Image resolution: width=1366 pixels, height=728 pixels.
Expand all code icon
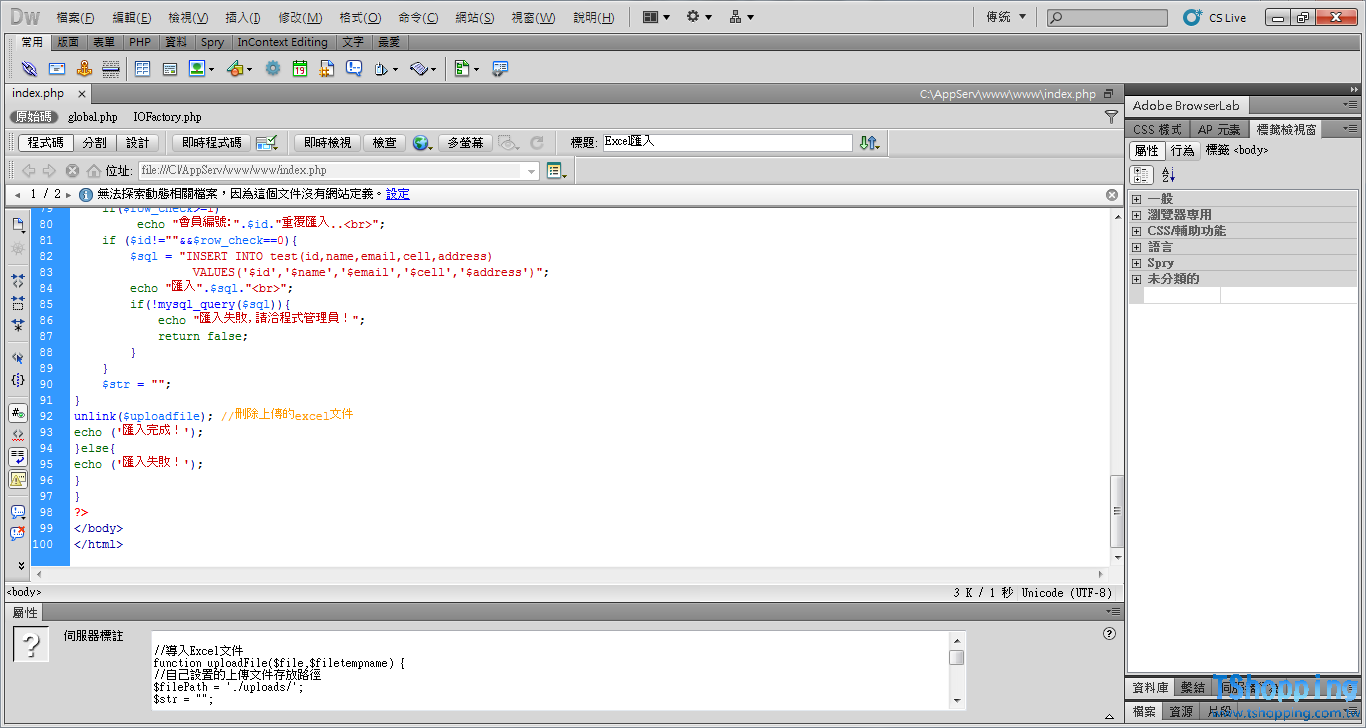(18, 324)
